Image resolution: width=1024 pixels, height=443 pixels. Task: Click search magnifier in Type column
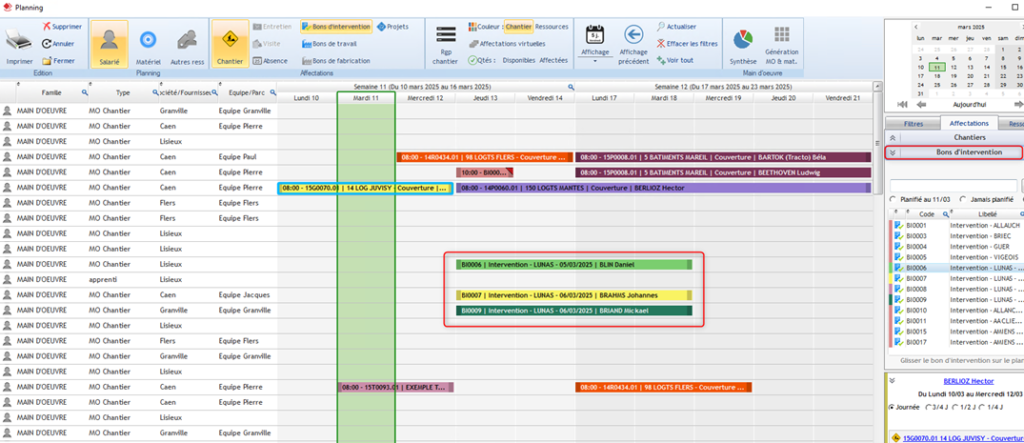(155, 93)
